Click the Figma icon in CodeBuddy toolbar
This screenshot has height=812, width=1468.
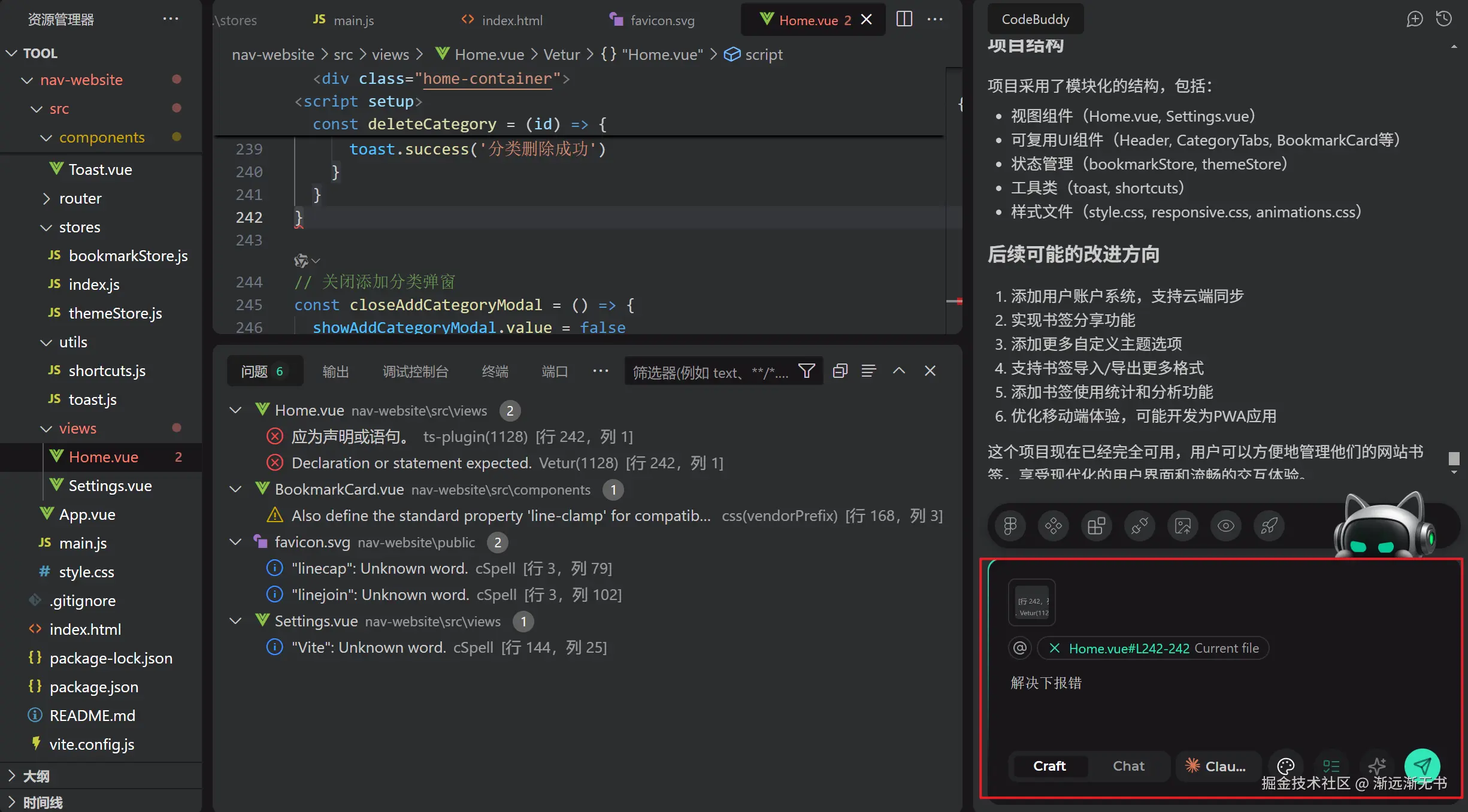1010,526
